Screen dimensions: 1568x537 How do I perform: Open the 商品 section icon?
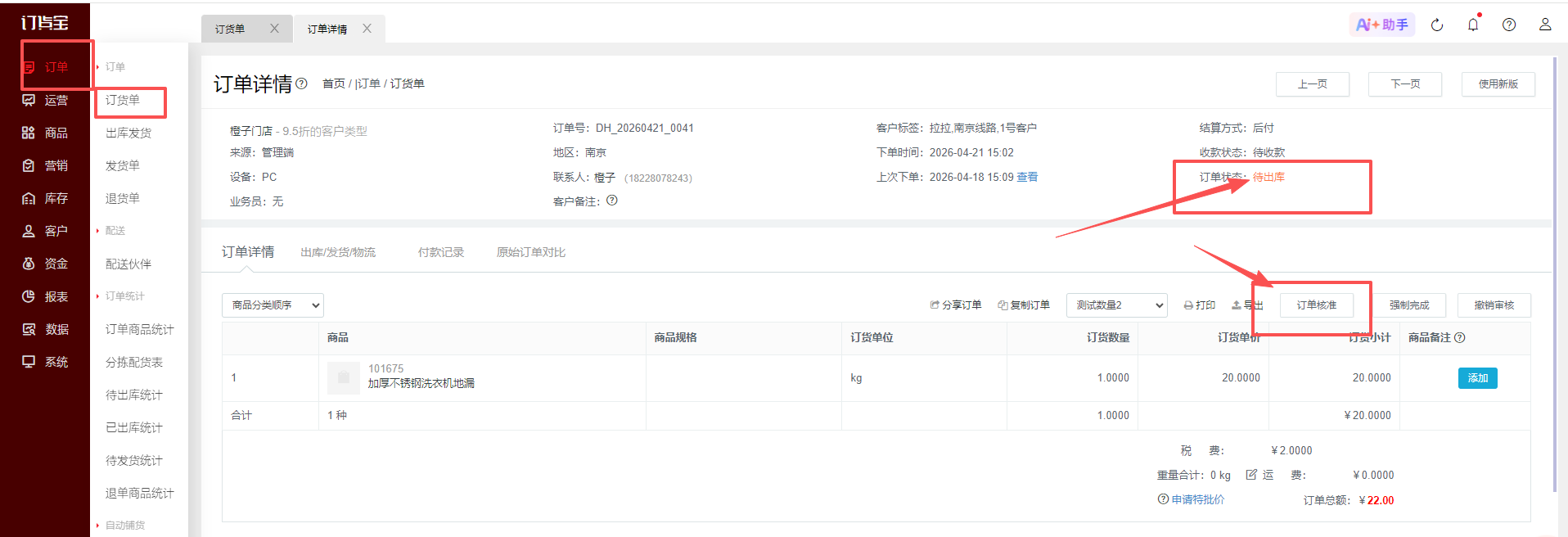[29, 133]
